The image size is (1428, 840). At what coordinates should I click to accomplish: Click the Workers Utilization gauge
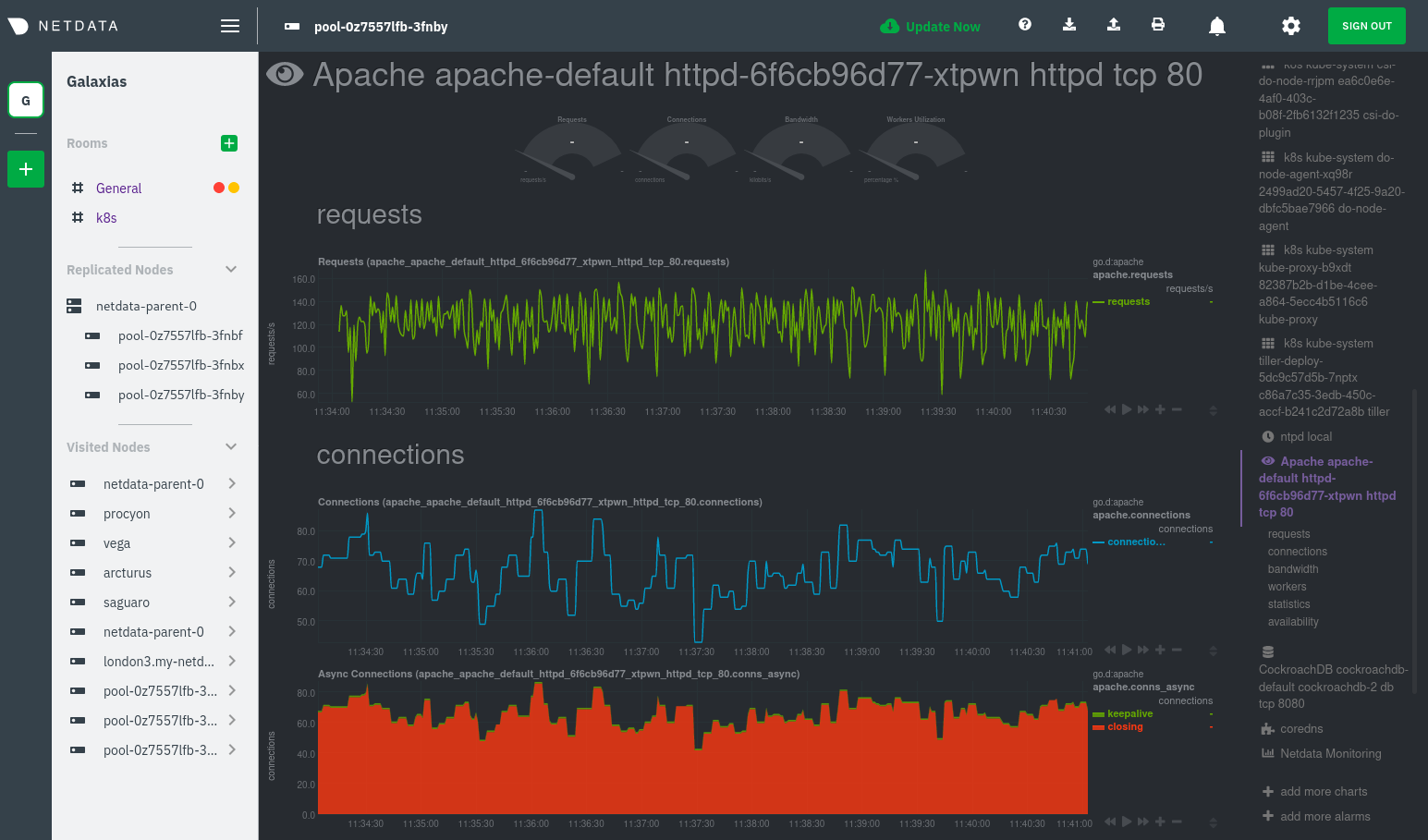coord(916,150)
